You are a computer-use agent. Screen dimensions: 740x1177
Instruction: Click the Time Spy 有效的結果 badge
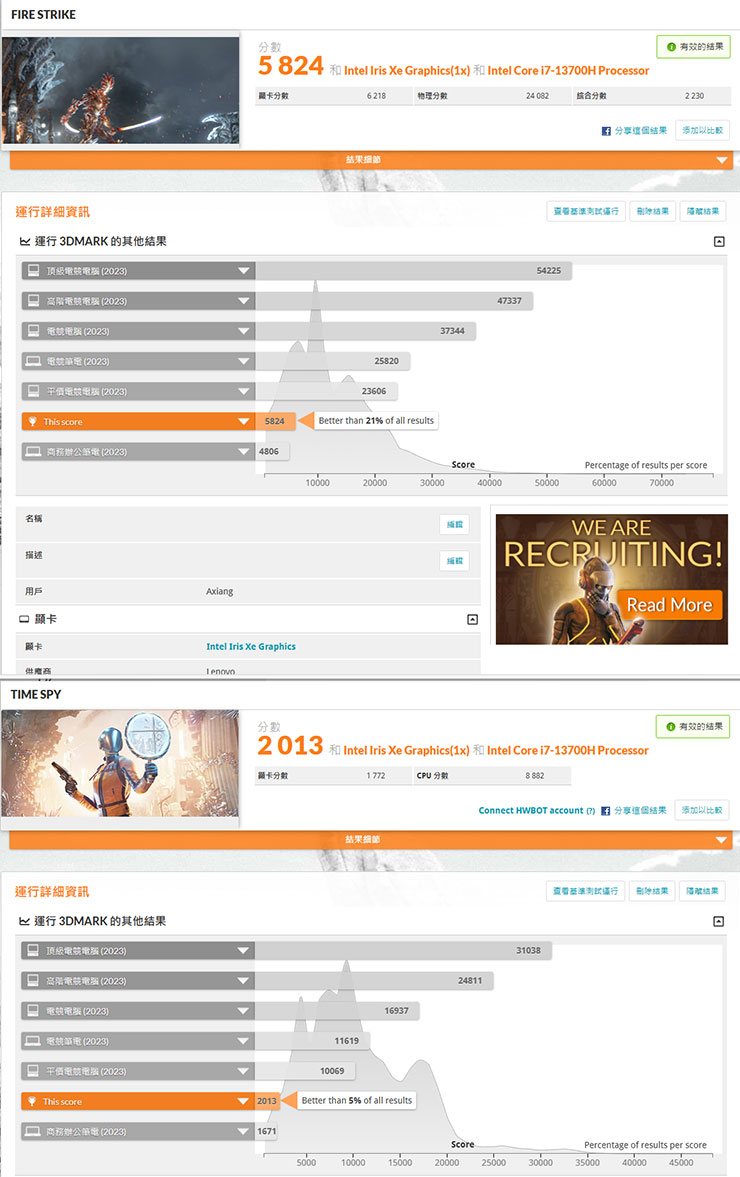pyautogui.click(x=693, y=727)
